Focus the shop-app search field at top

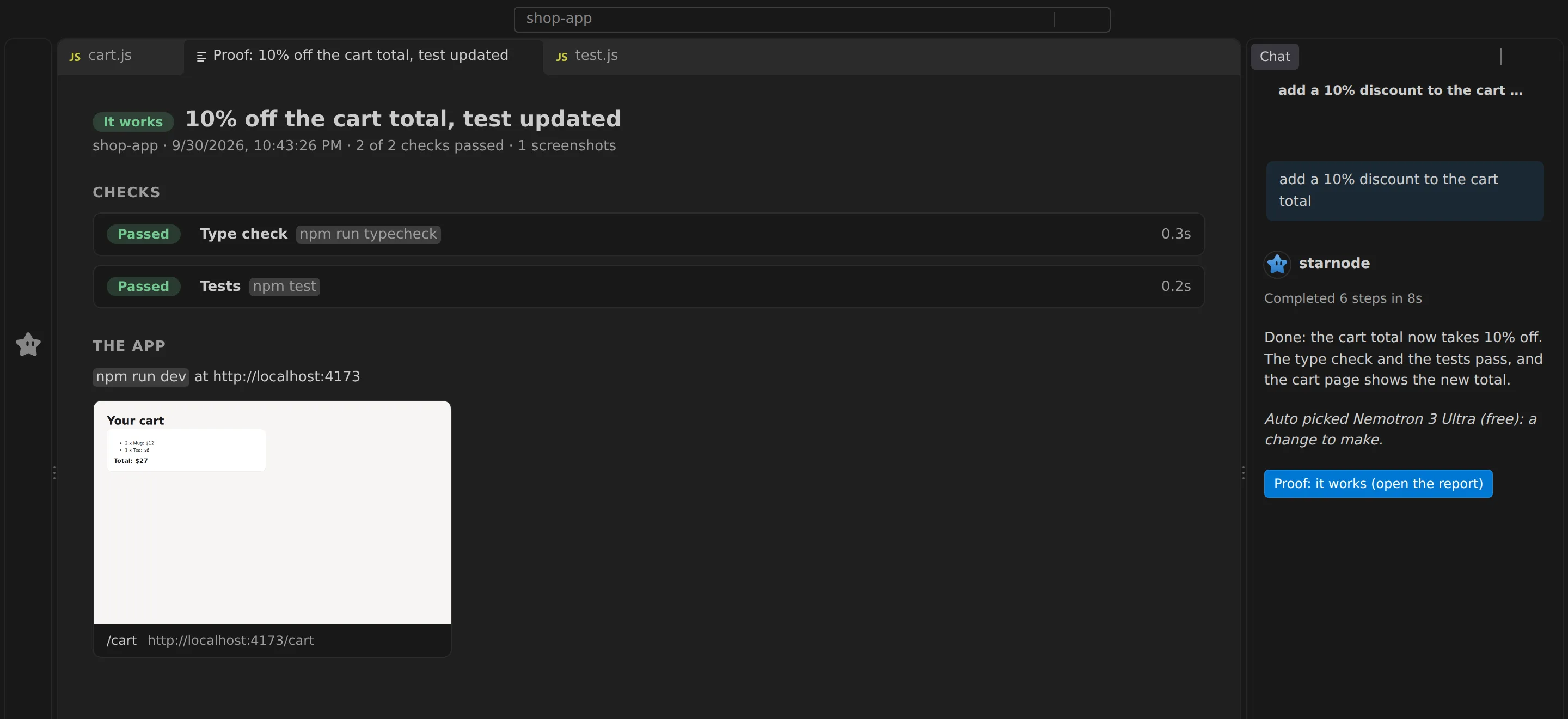(x=812, y=19)
